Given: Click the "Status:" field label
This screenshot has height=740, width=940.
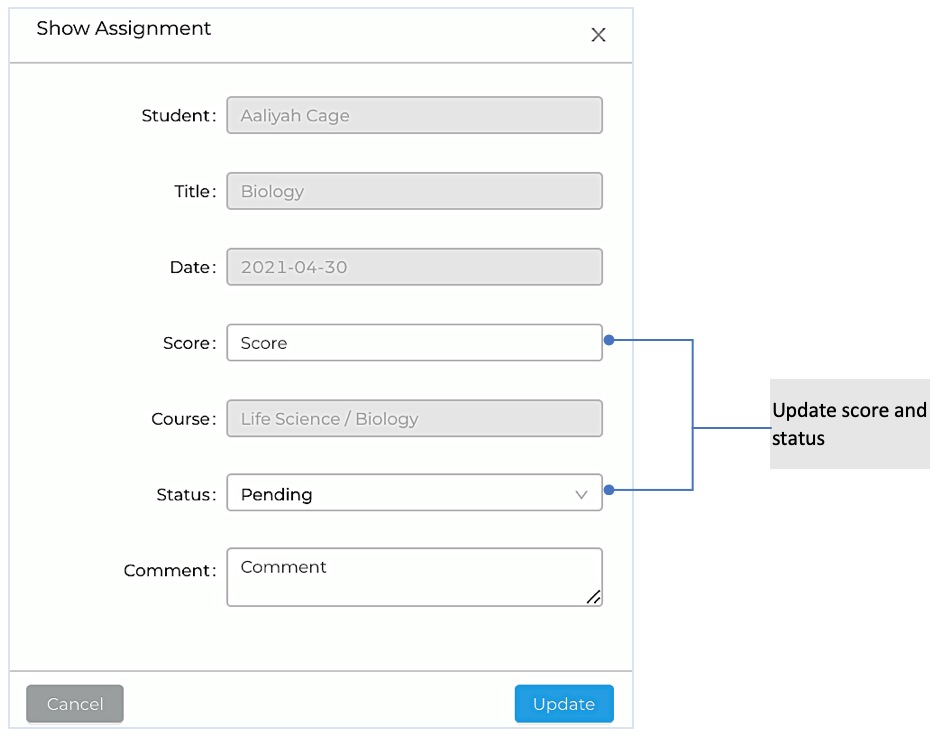Looking at the screenshot, I should [186, 495].
